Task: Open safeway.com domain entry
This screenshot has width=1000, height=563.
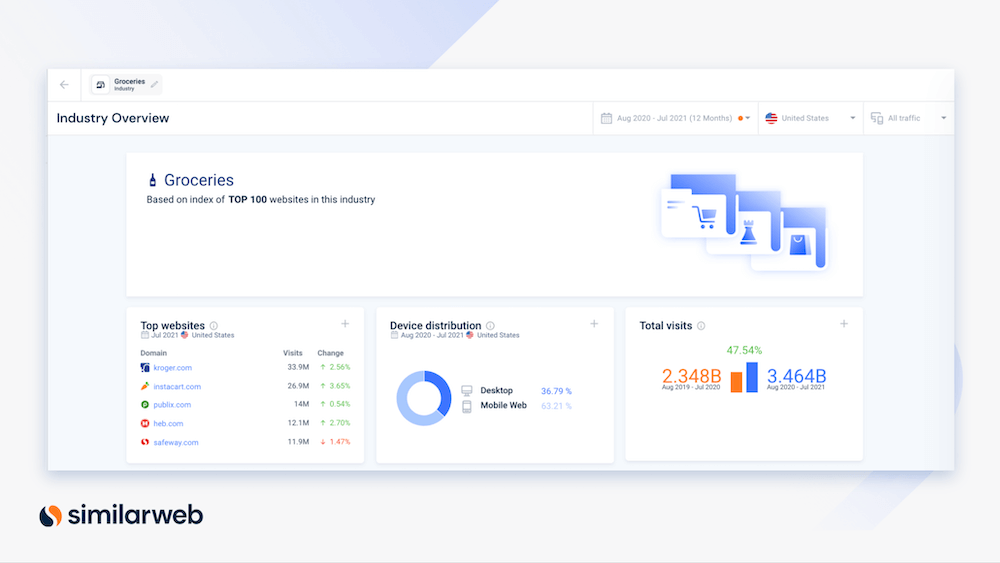Action: coord(175,442)
